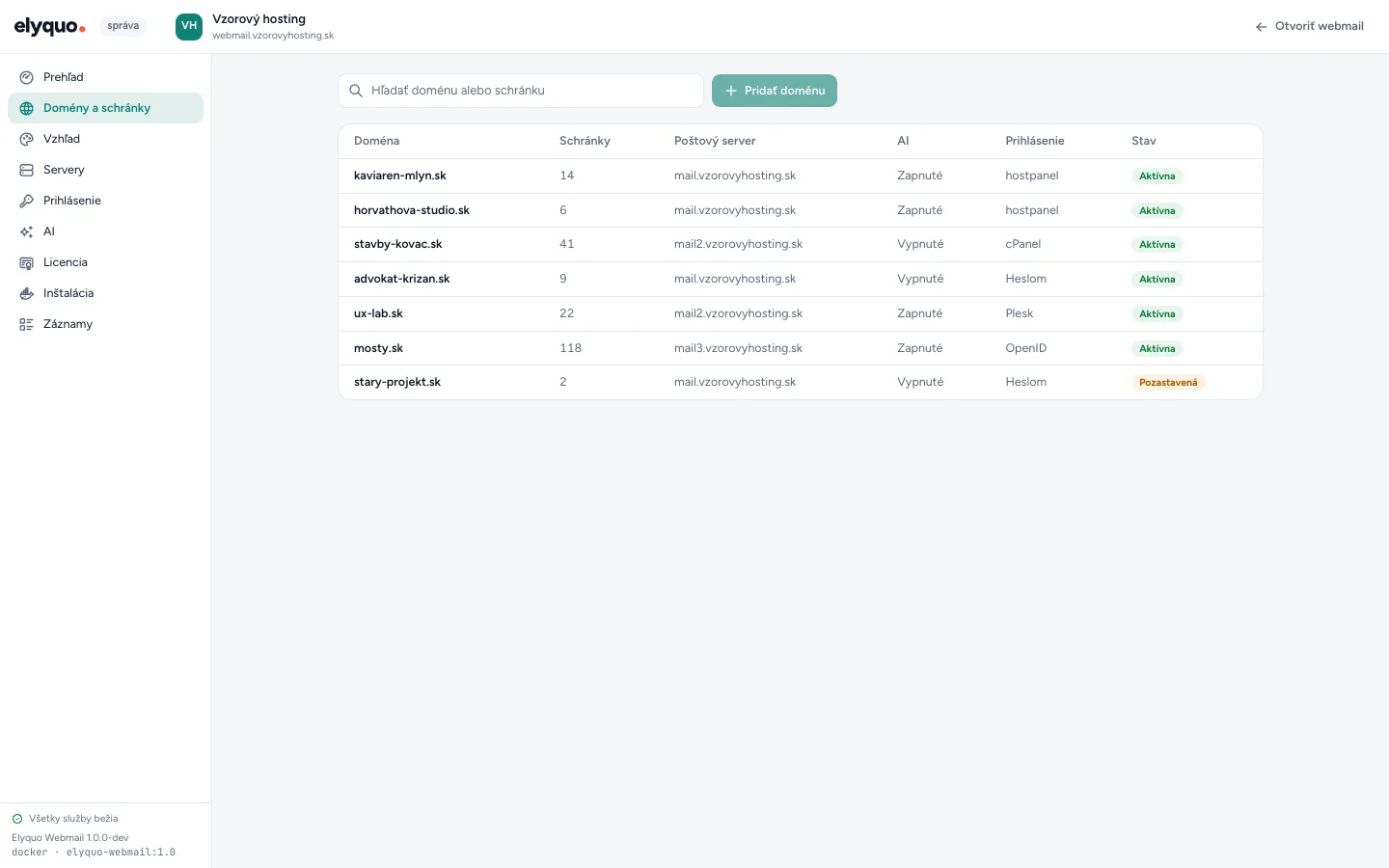Open the Servery page
Image resolution: width=1389 pixels, height=868 pixels.
click(106, 170)
